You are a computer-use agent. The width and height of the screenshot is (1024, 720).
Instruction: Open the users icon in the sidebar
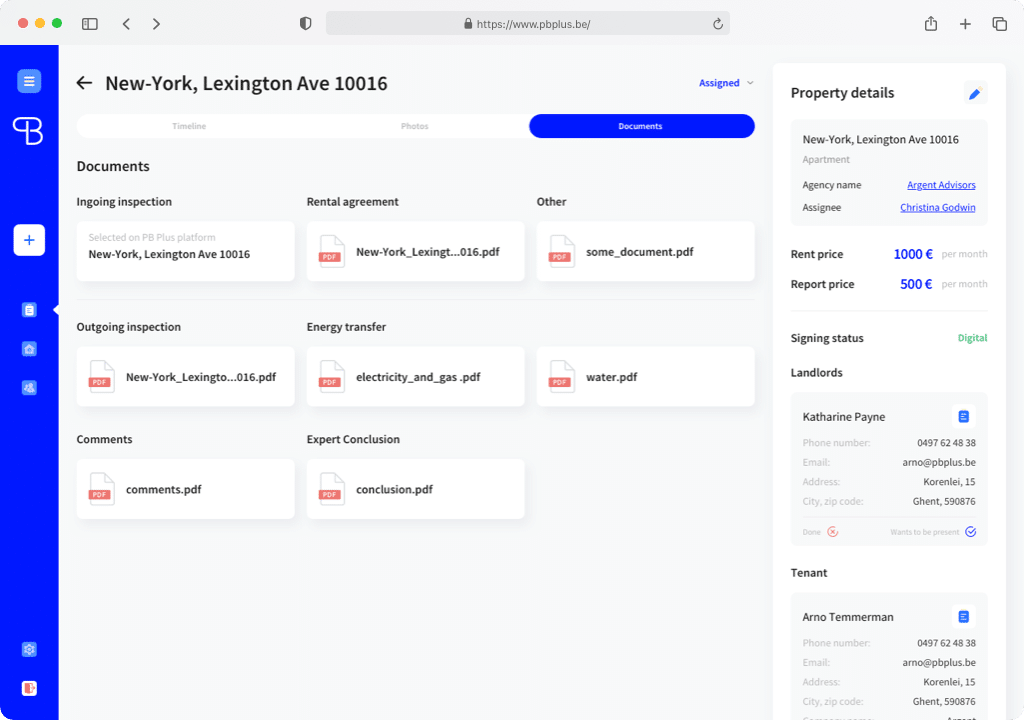(29, 387)
